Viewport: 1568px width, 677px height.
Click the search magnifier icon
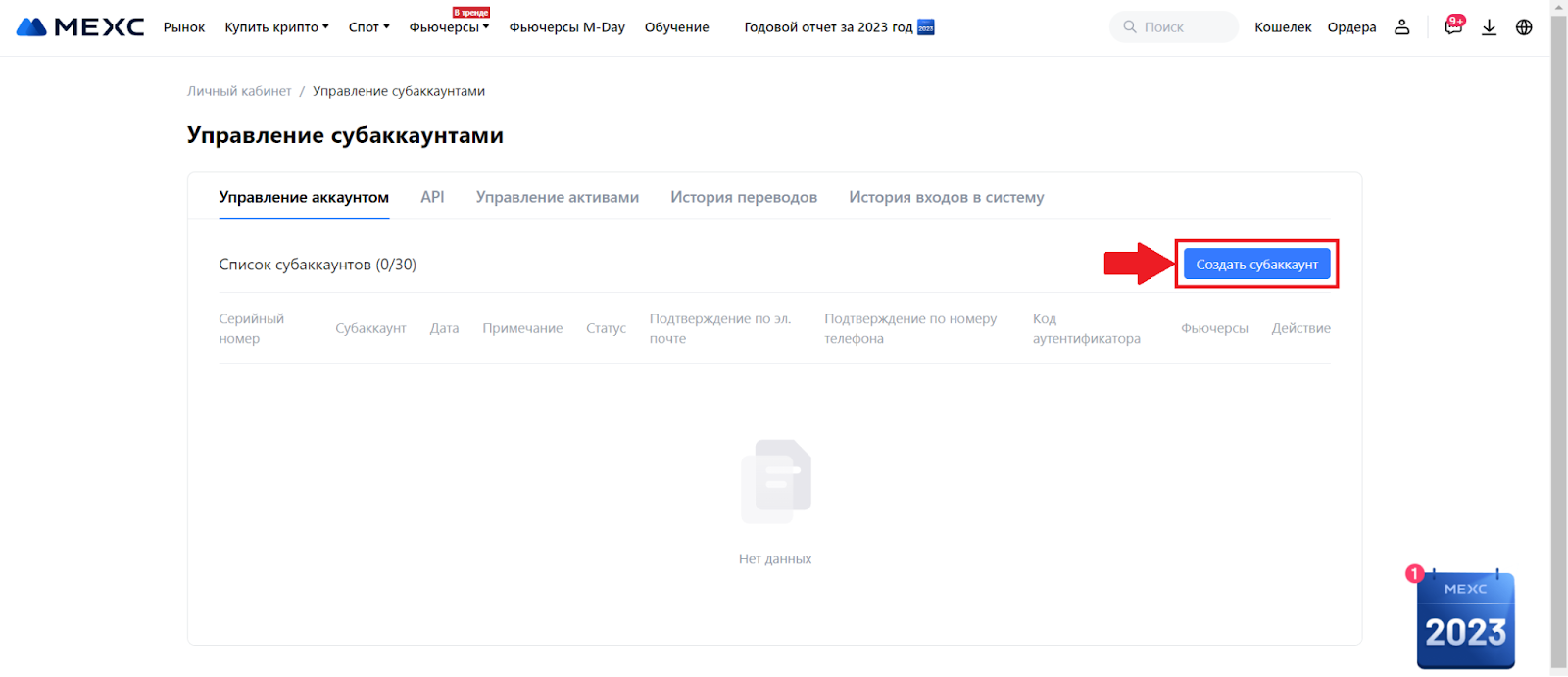[x=1130, y=27]
